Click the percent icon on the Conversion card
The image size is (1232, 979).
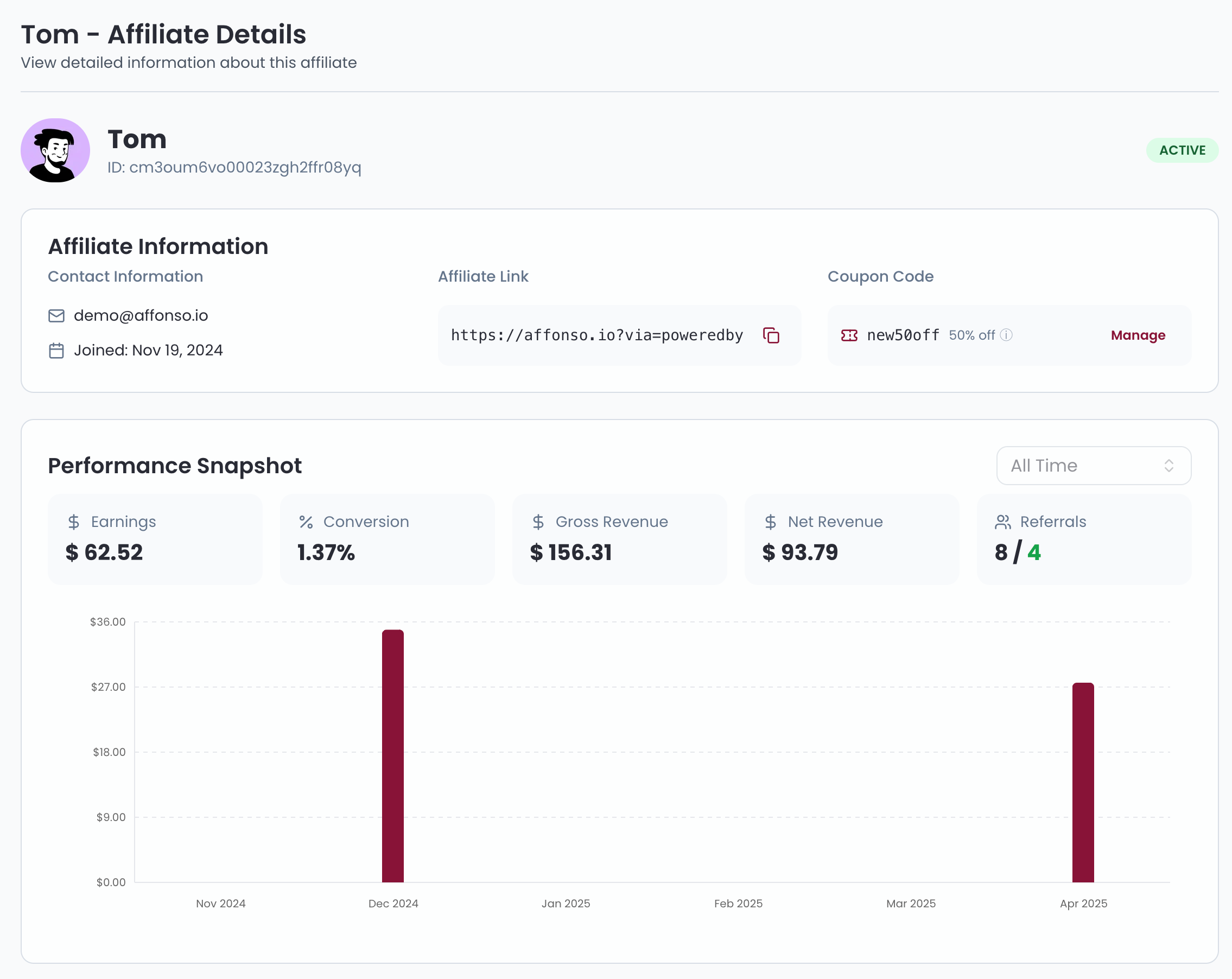pyautogui.click(x=305, y=521)
